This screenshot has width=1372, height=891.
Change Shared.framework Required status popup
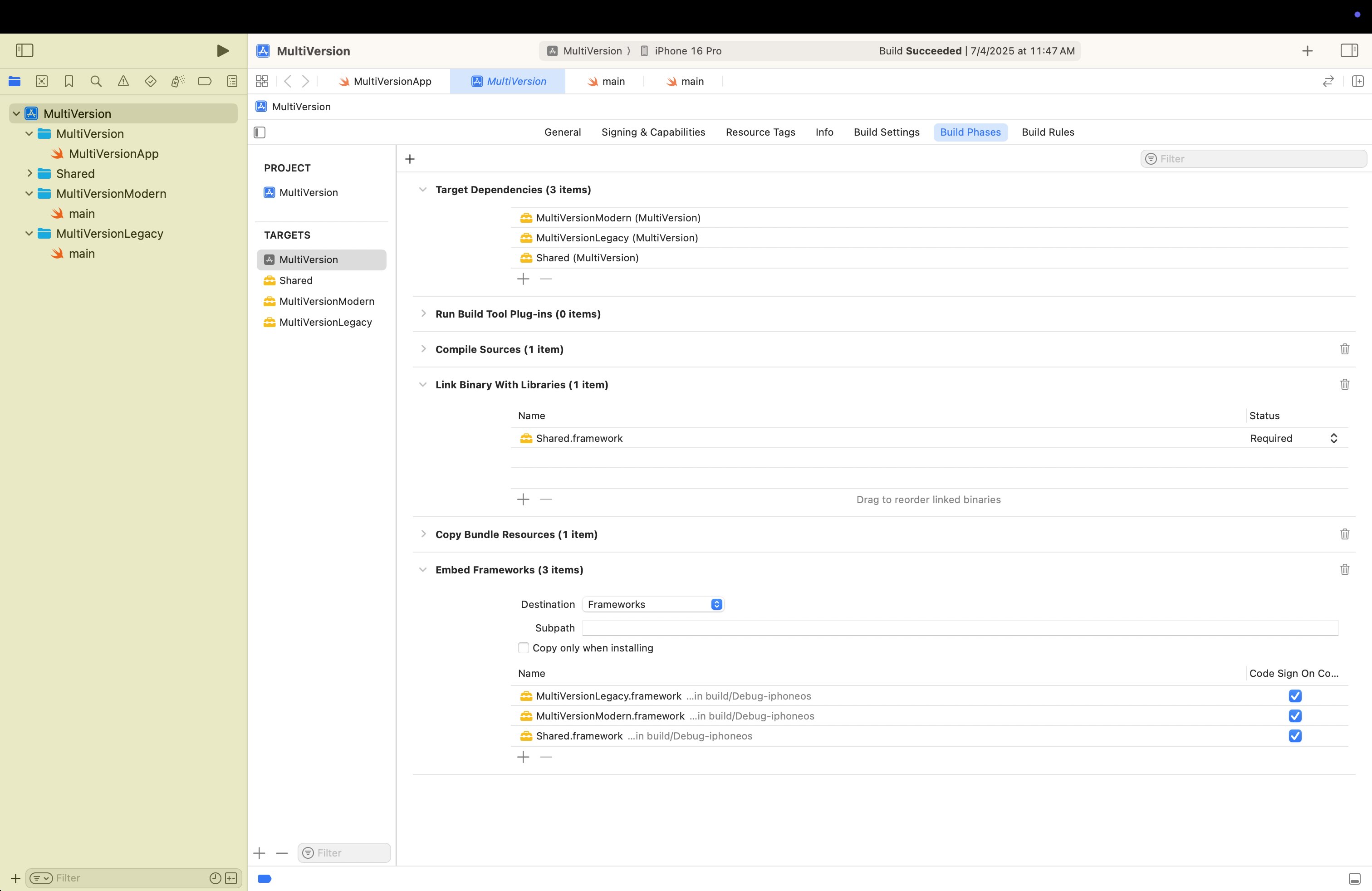pyautogui.click(x=1294, y=438)
